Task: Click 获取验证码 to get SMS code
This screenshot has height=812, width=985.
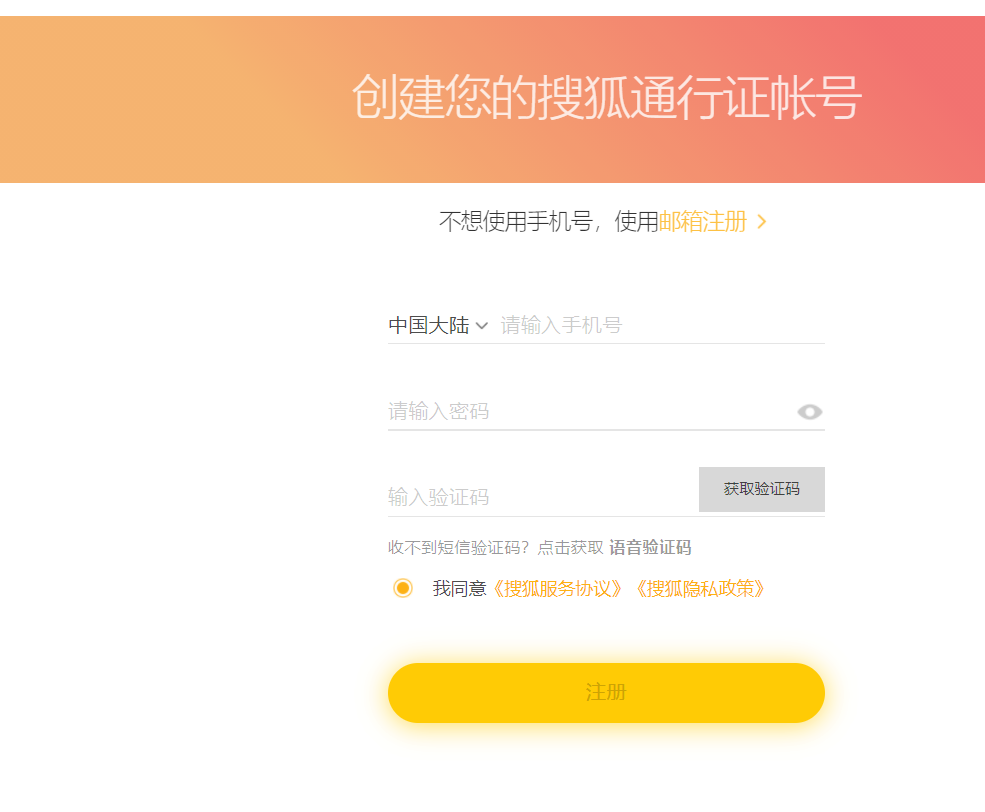Action: (x=761, y=489)
